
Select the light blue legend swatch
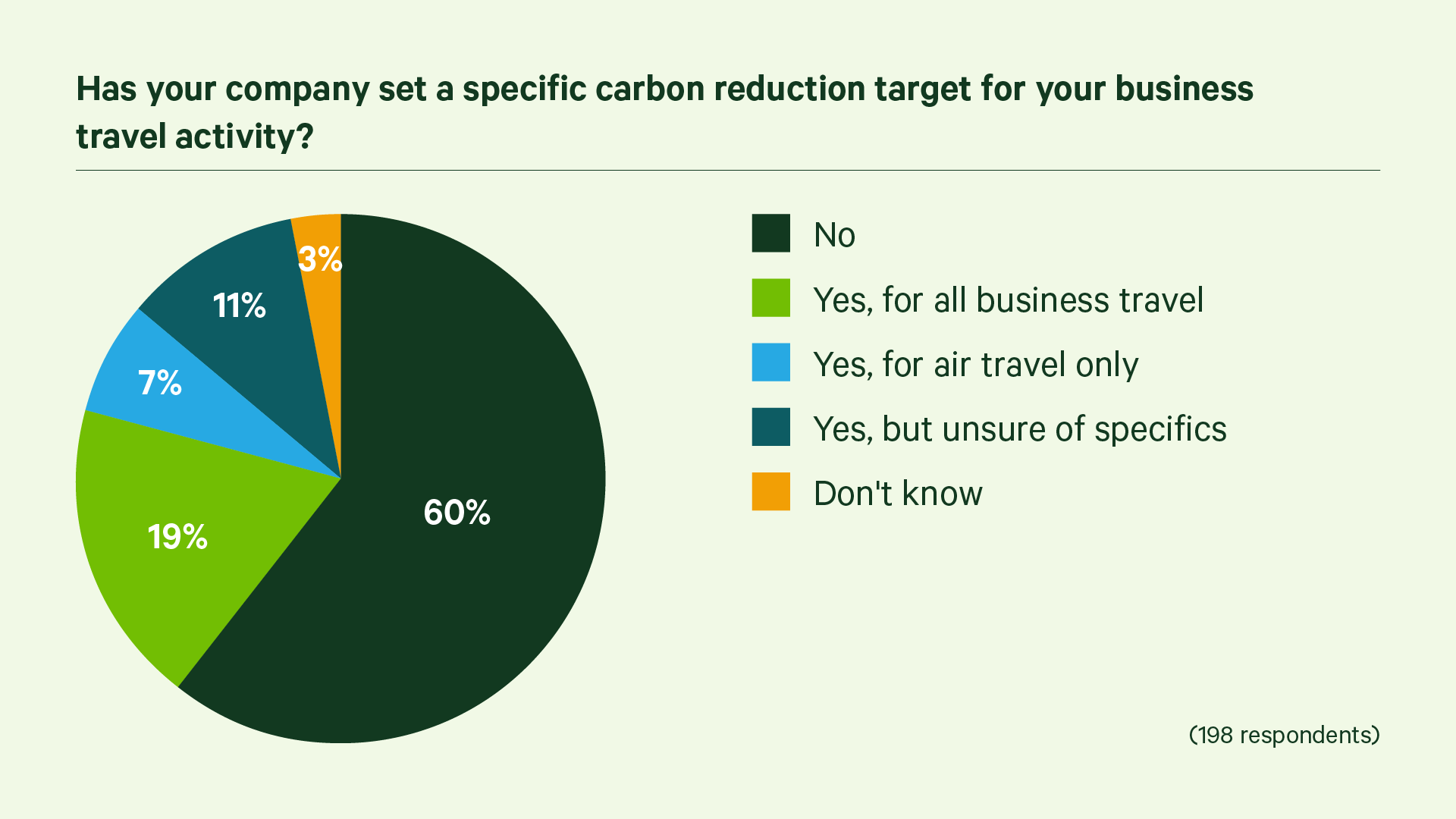770,362
